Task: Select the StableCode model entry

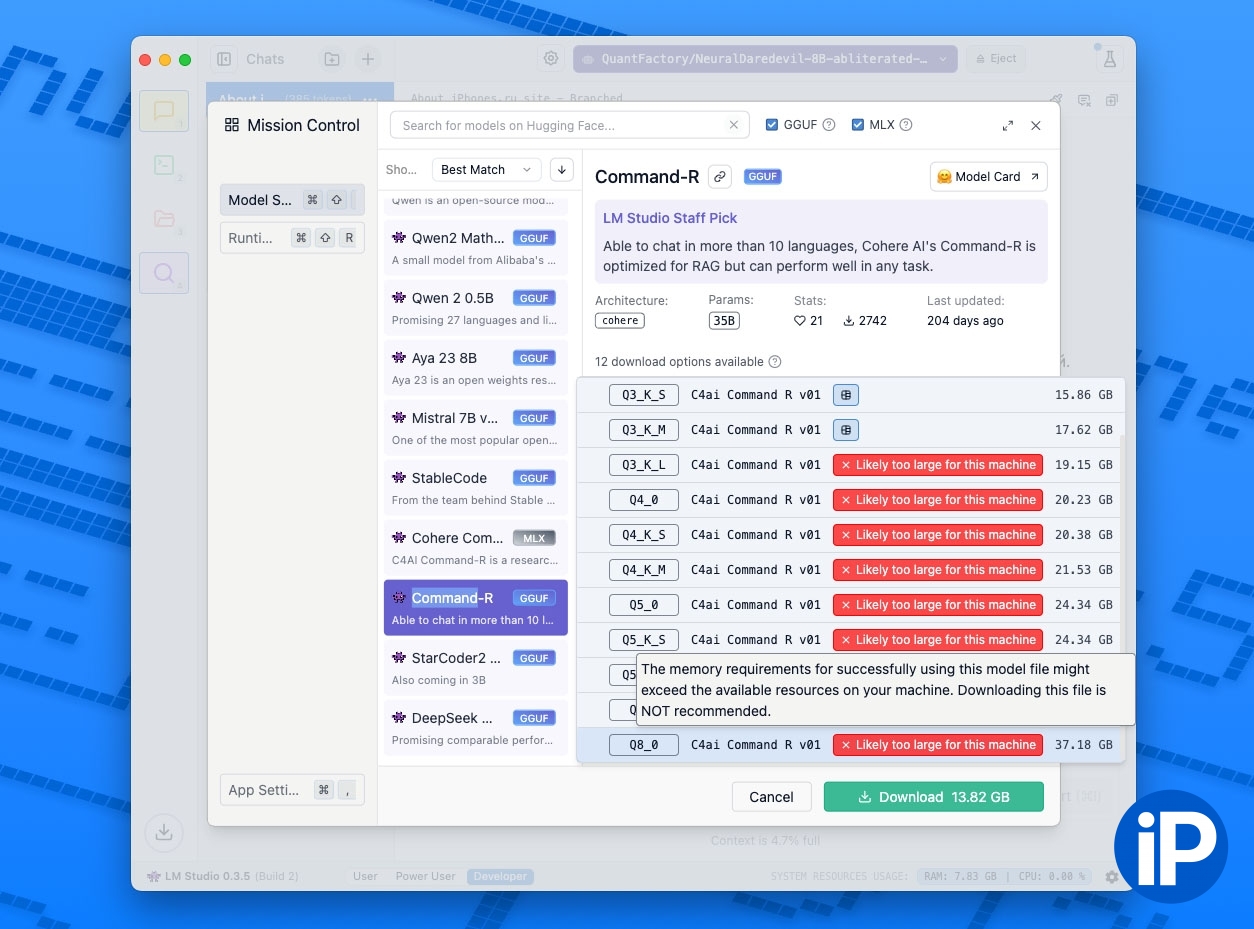Action: [x=476, y=488]
